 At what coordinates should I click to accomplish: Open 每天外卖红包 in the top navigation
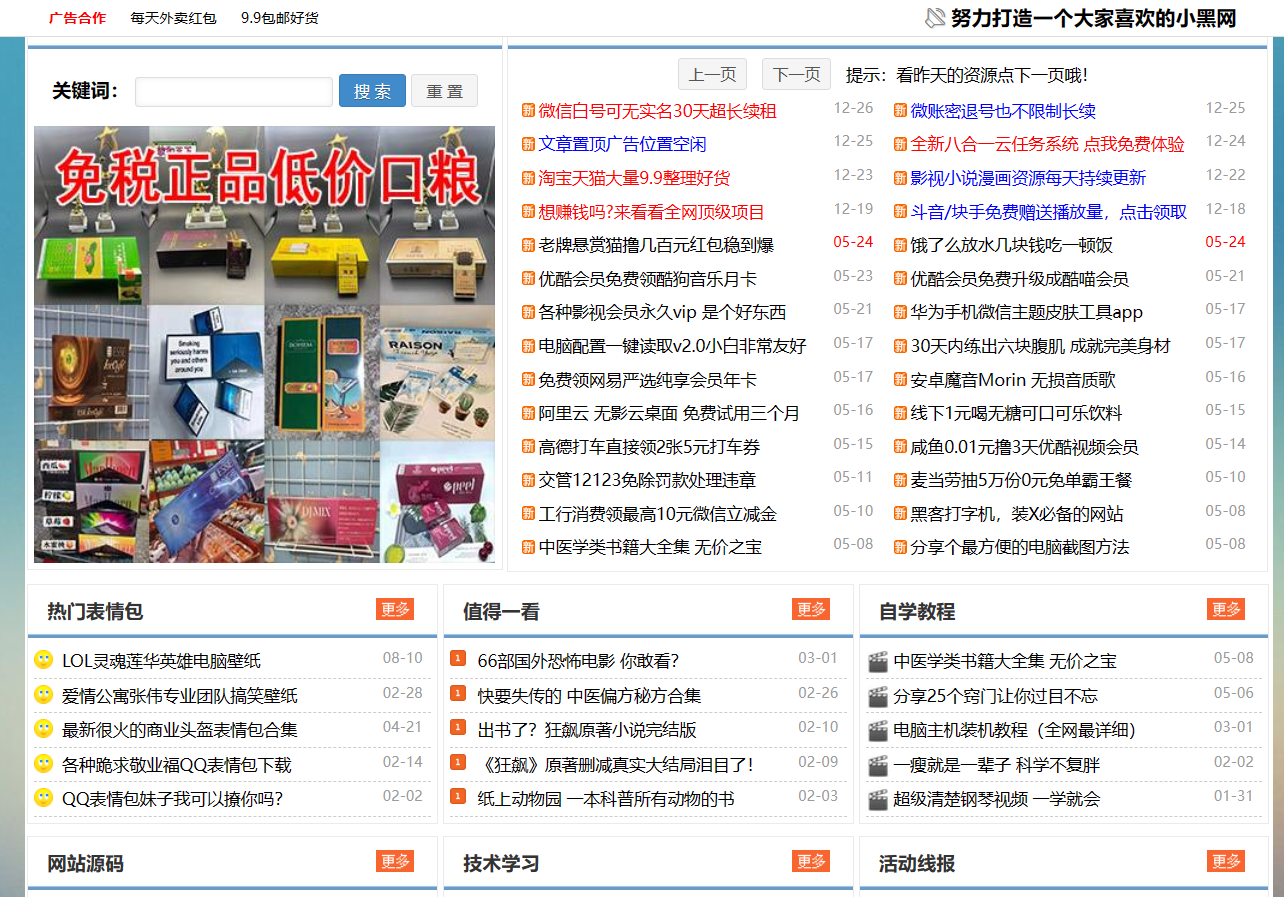point(173,18)
